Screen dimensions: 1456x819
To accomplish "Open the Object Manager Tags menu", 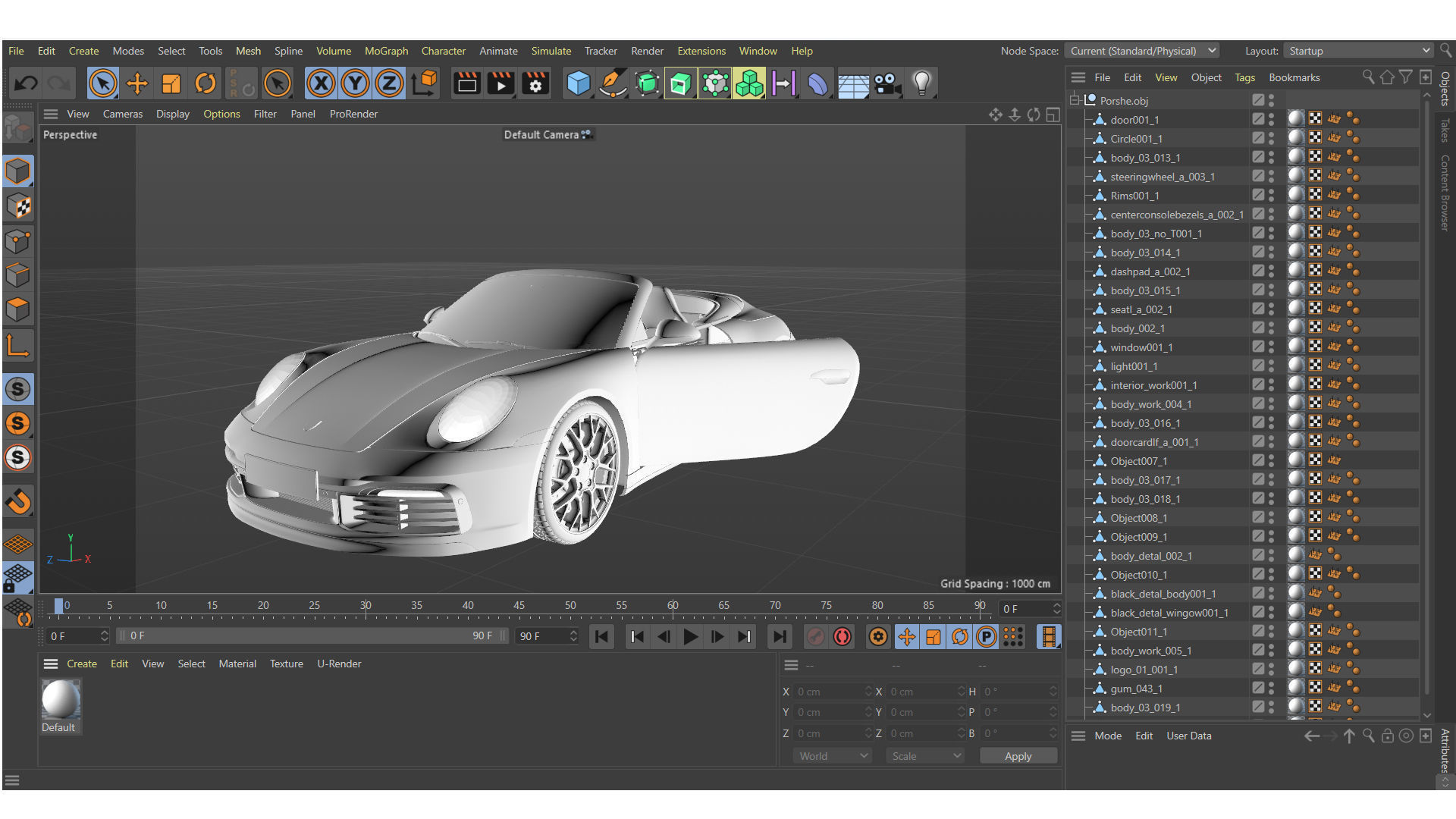I will 1244,77.
